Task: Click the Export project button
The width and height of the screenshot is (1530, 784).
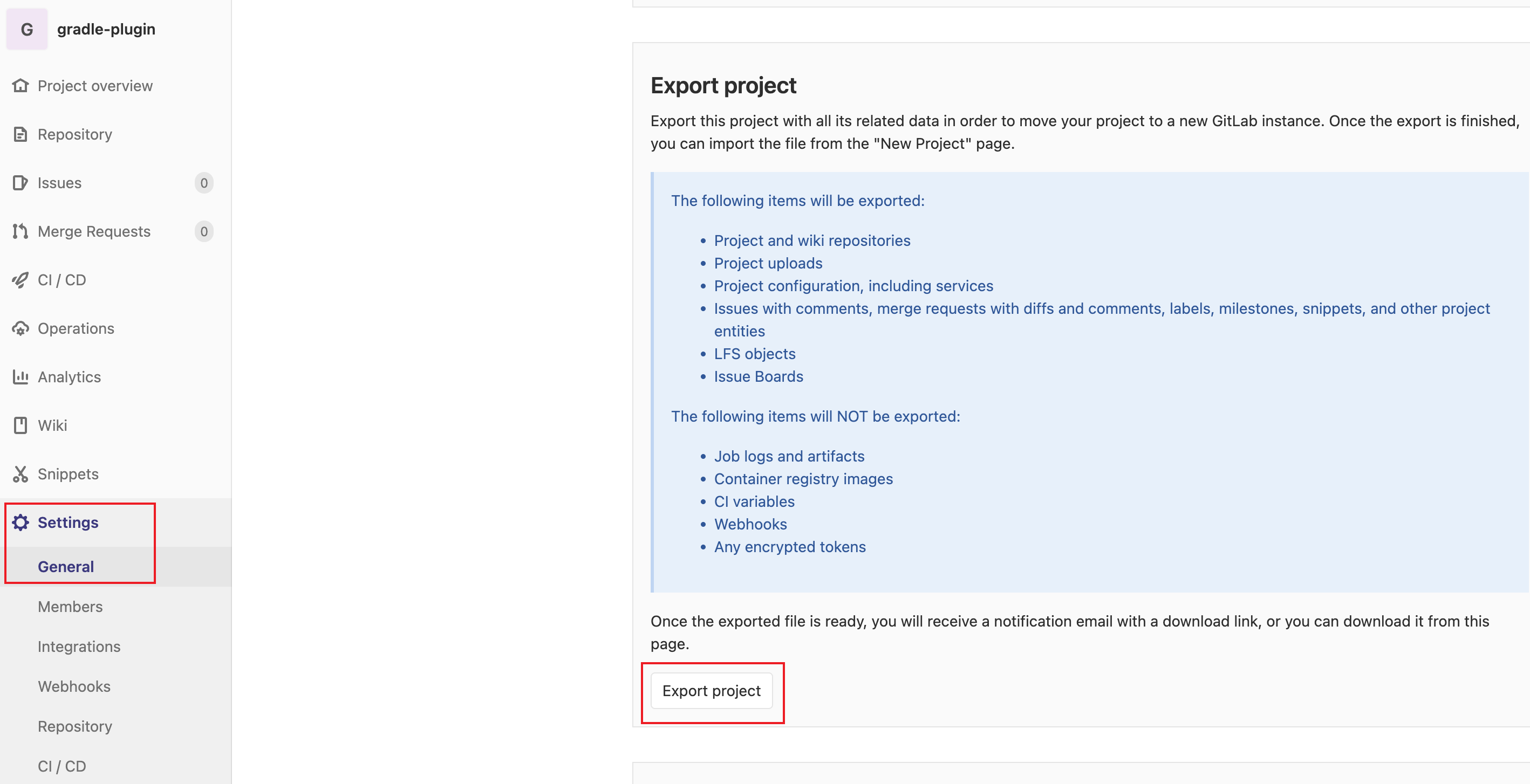Action: (x=712, y=691)
